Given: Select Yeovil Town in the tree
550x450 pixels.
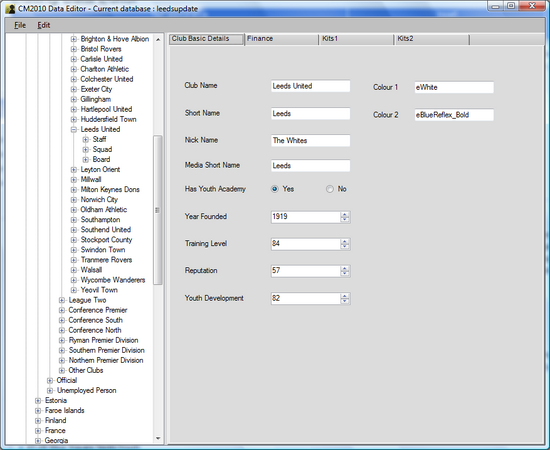Looking at the screenshot, I should (99, 290).
